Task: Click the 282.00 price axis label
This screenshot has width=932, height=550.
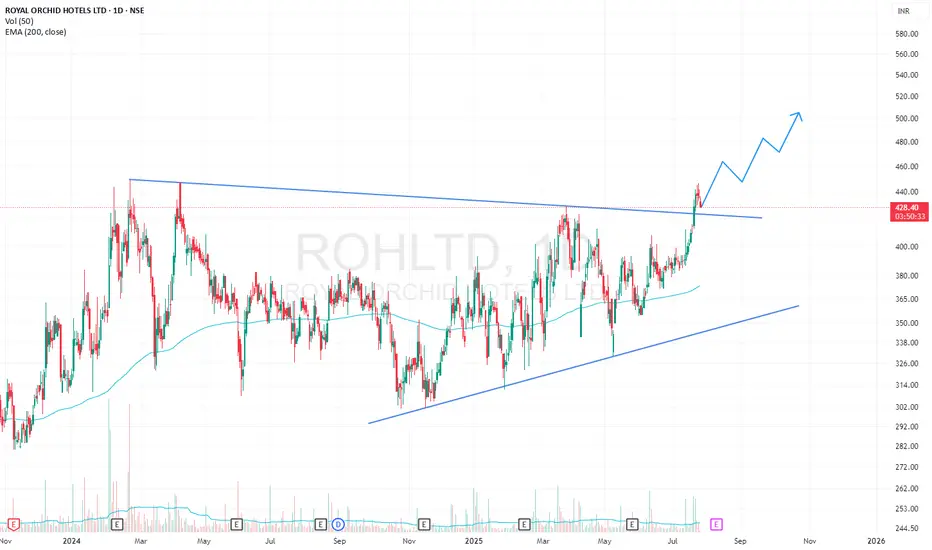Action: pyautogui.click(x=907, y=446)
